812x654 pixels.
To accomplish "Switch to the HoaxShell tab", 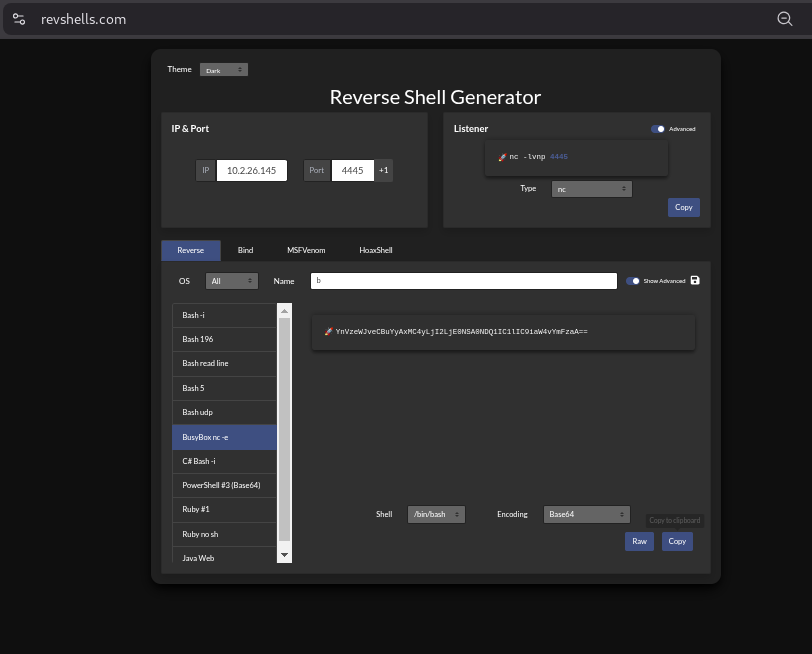I will tap(376, 250).
